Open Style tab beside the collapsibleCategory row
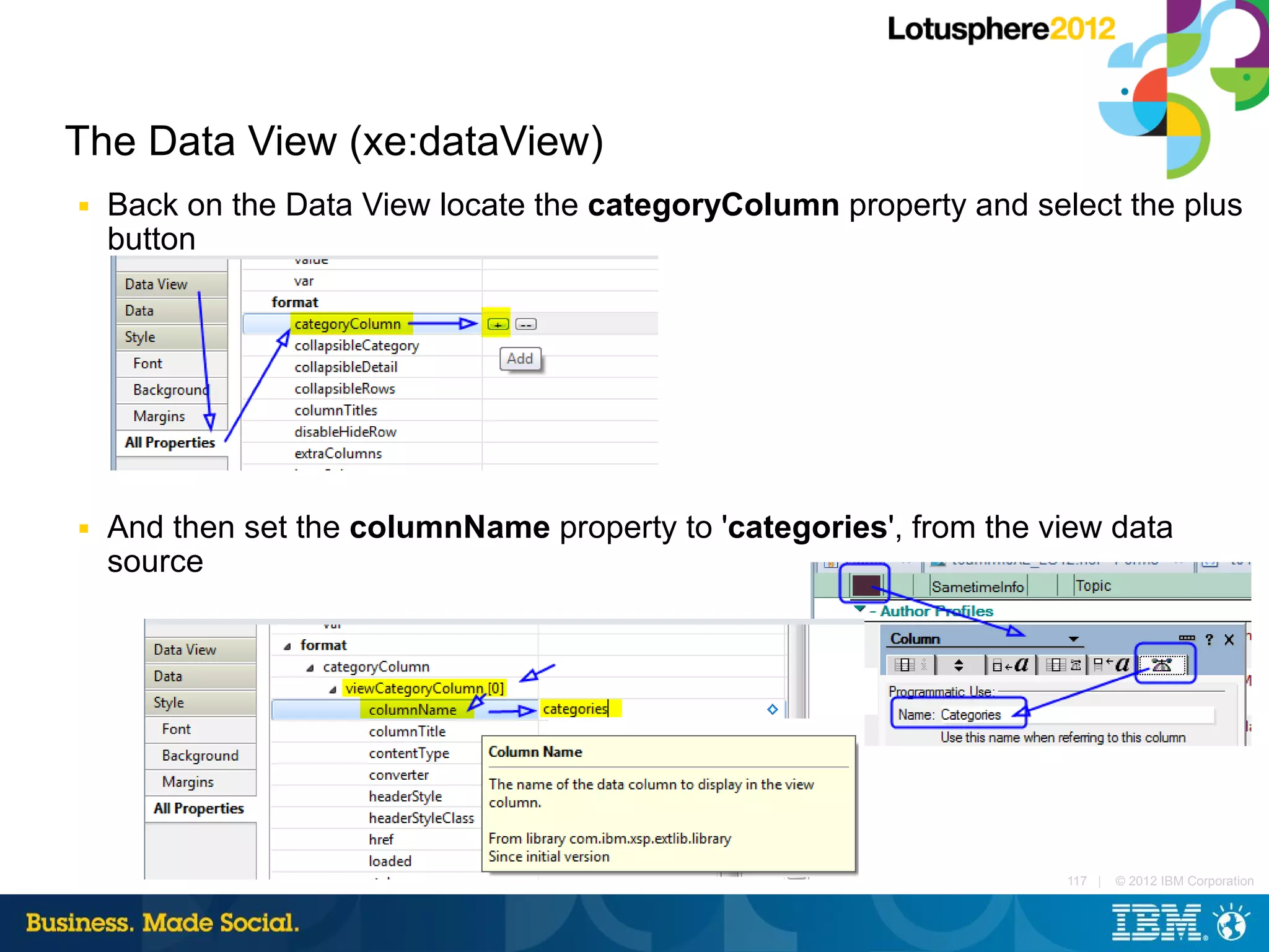The height and width of the screenshot is (952, 1269). (172, 337)
